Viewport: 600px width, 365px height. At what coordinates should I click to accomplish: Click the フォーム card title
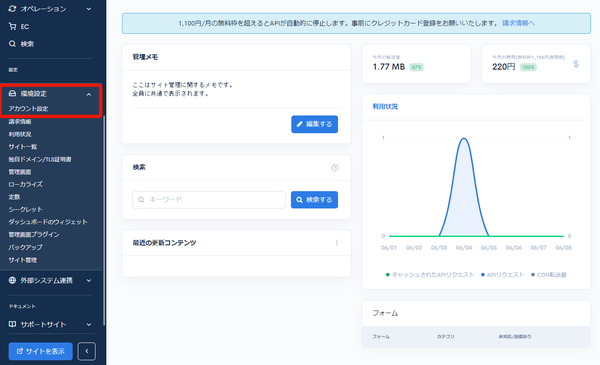point(385,313)
